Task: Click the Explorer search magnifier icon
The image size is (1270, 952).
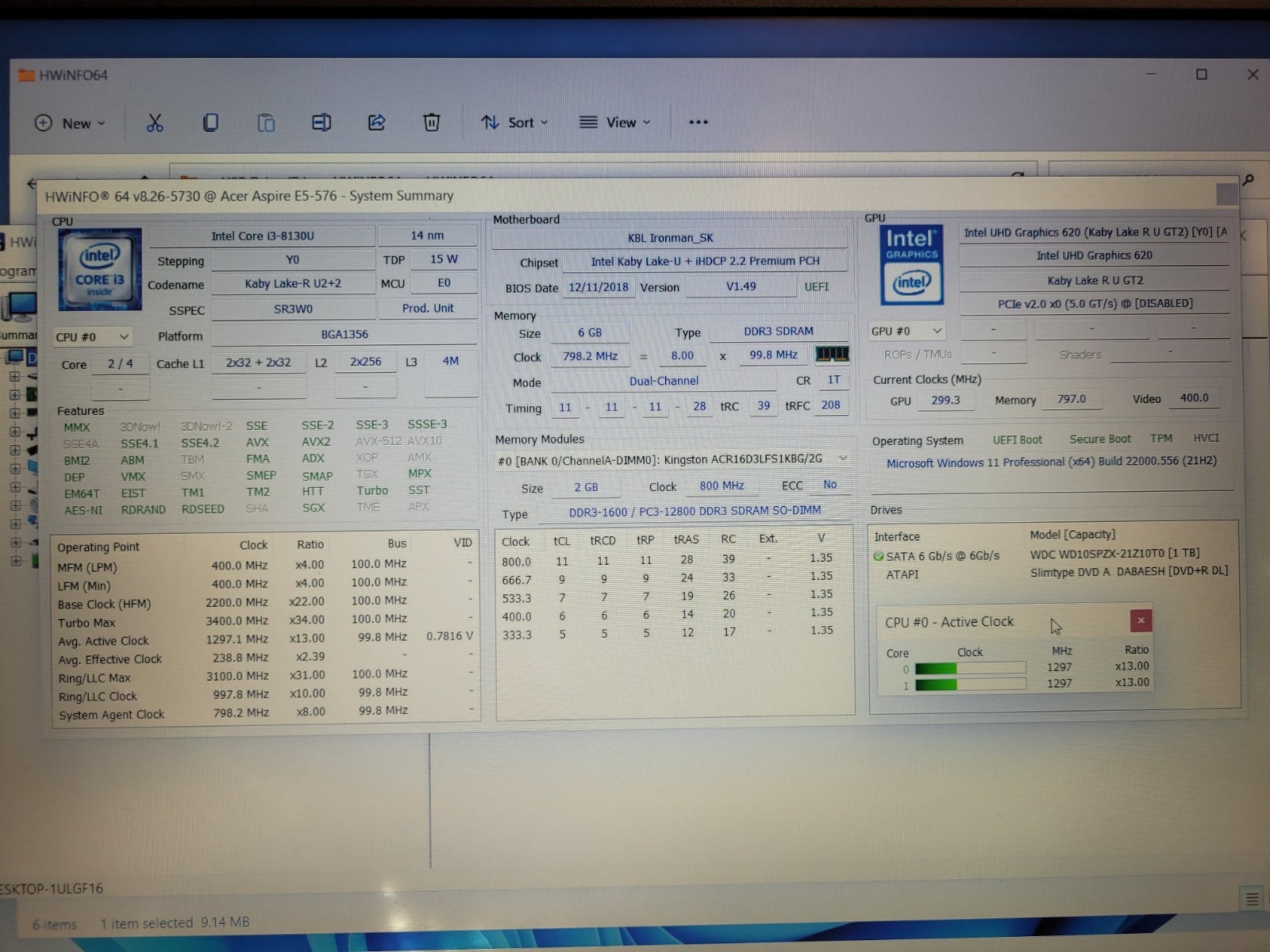Action: (x=1247, y=181)
